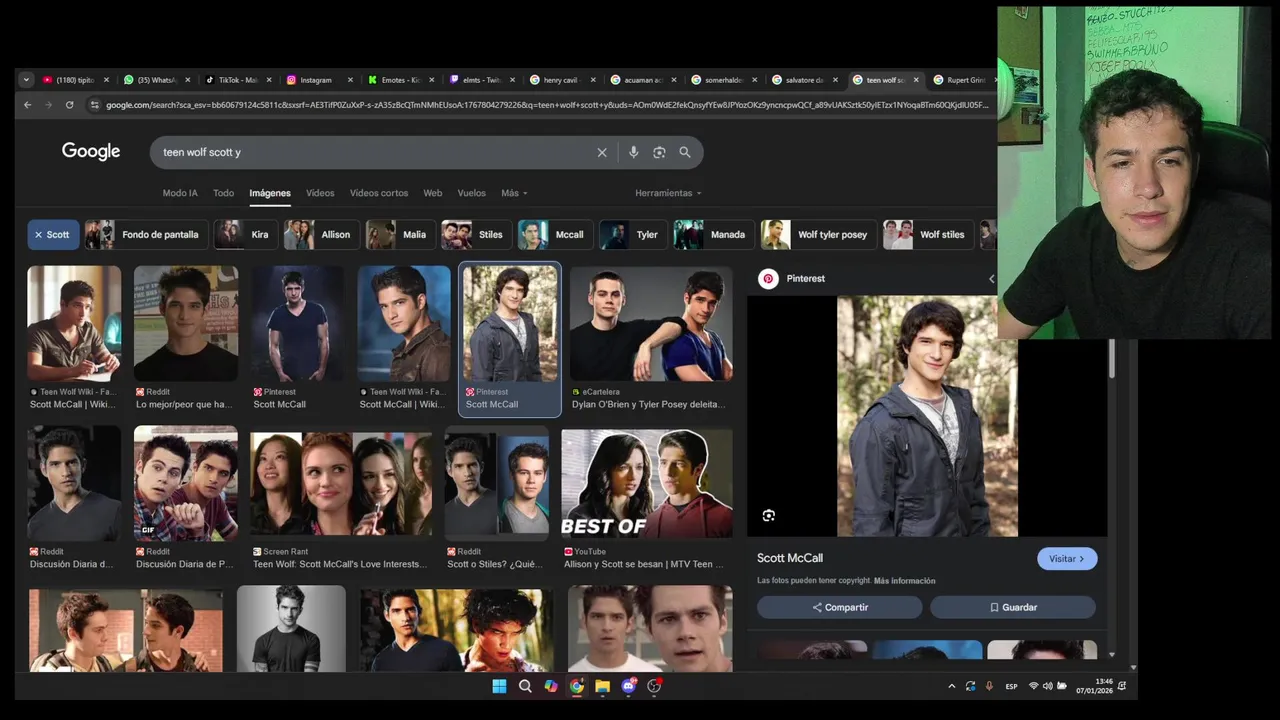The width and height of the screenshot is (1280, 720).
Task: Open the notification bell in the taskbar
Action: 1122,686
